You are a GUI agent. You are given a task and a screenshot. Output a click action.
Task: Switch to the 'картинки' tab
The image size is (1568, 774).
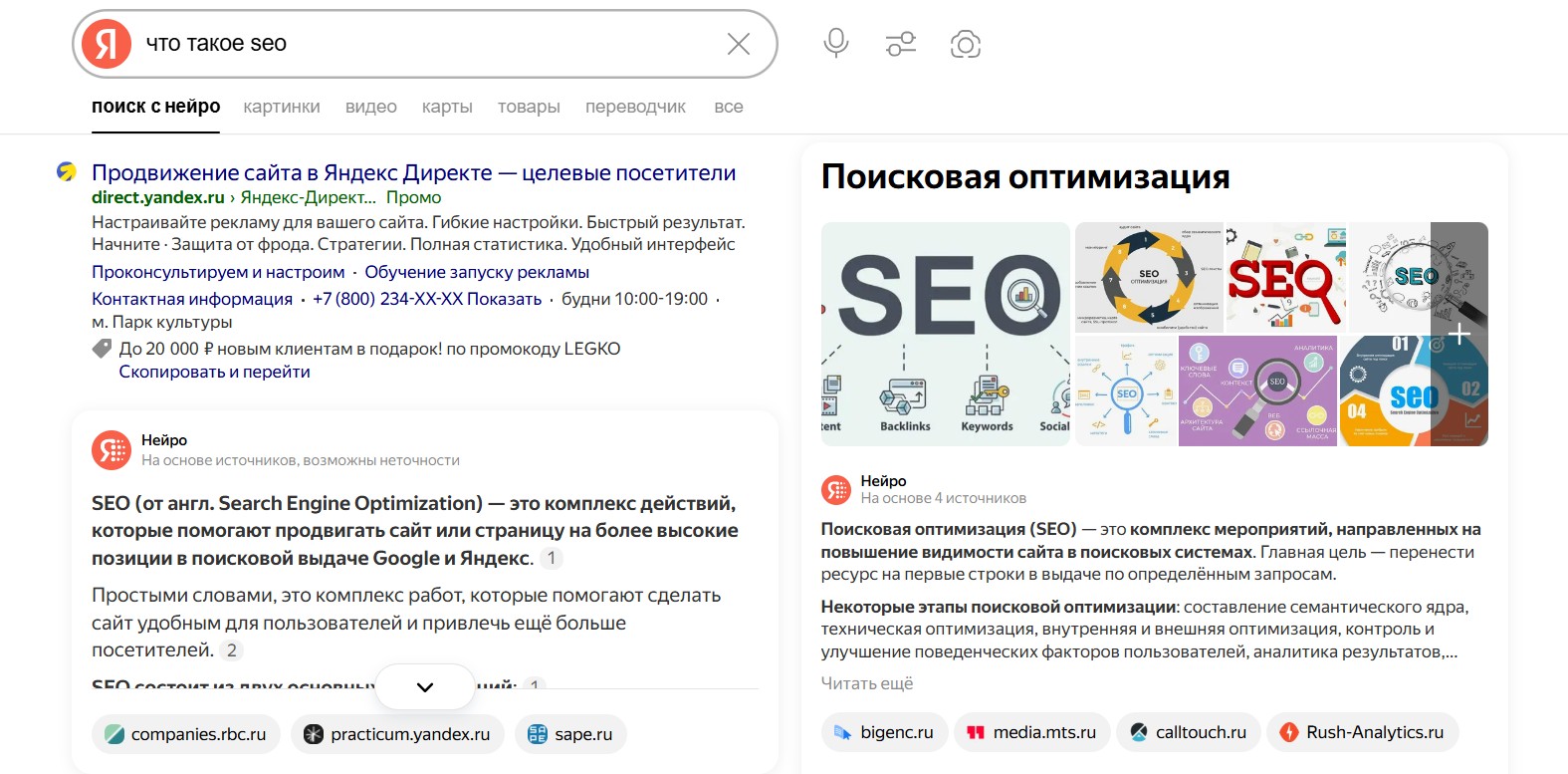(282, 107)
